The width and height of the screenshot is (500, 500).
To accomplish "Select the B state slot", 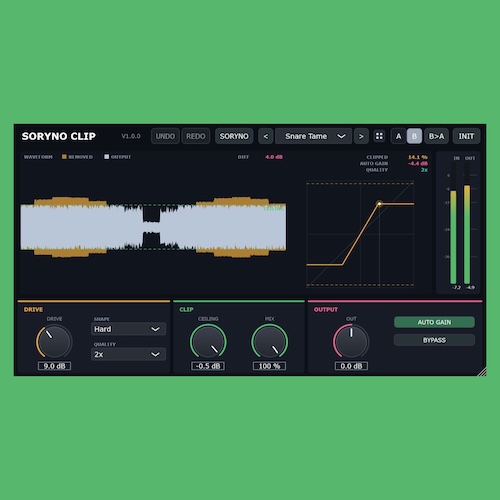I will [x=414, y=136].
